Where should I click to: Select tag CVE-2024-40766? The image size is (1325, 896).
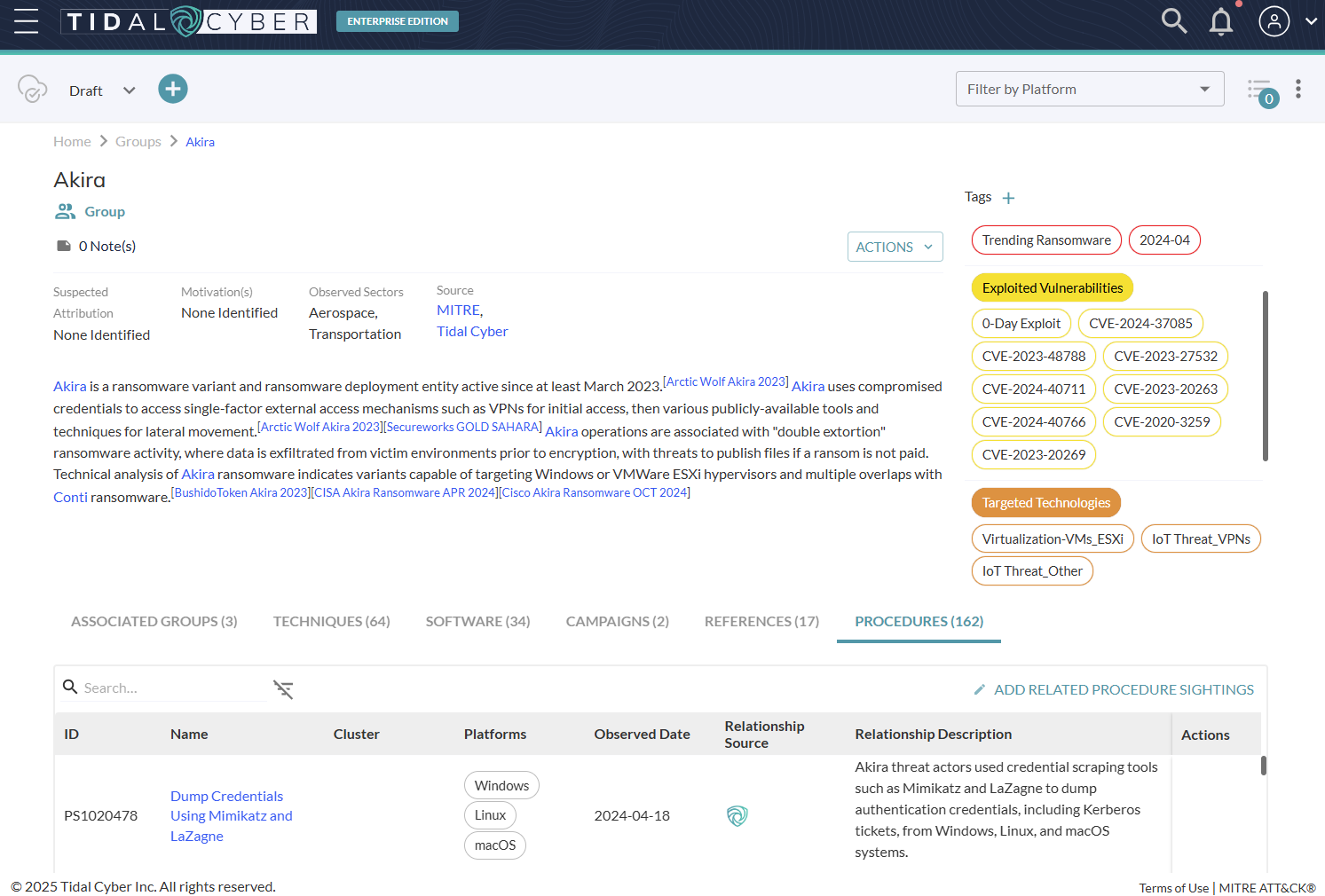[x=1034, y=422]
